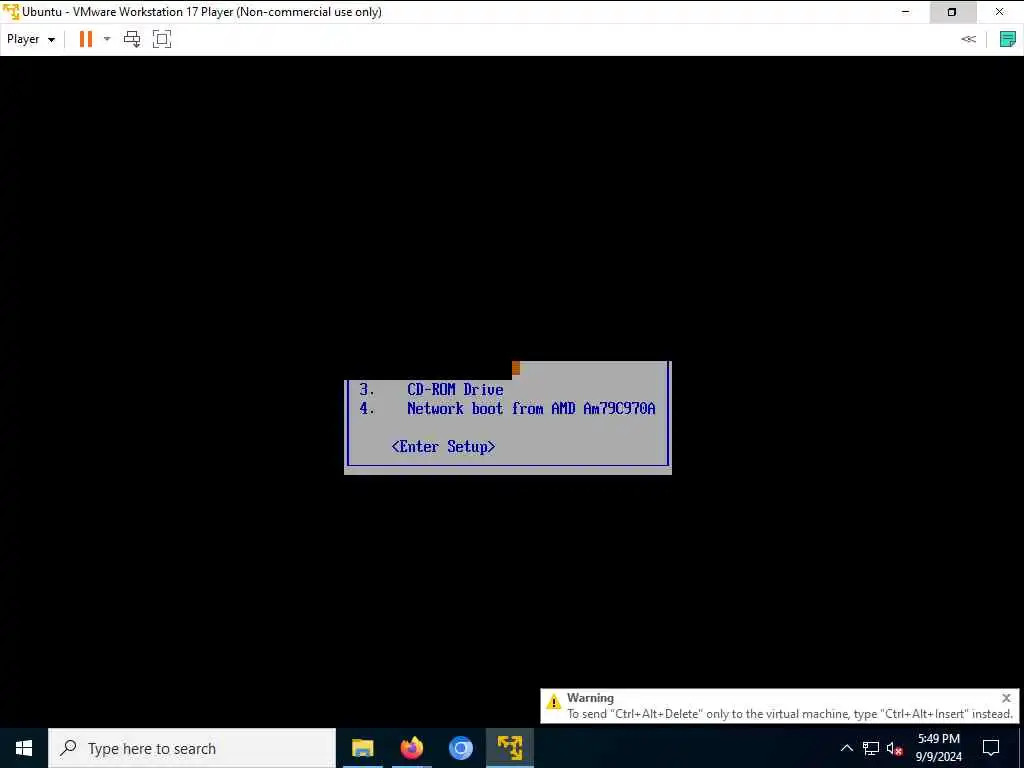Open the Action Center notifications icon
Screen dimensions: 1024x768
click(991, 748)
